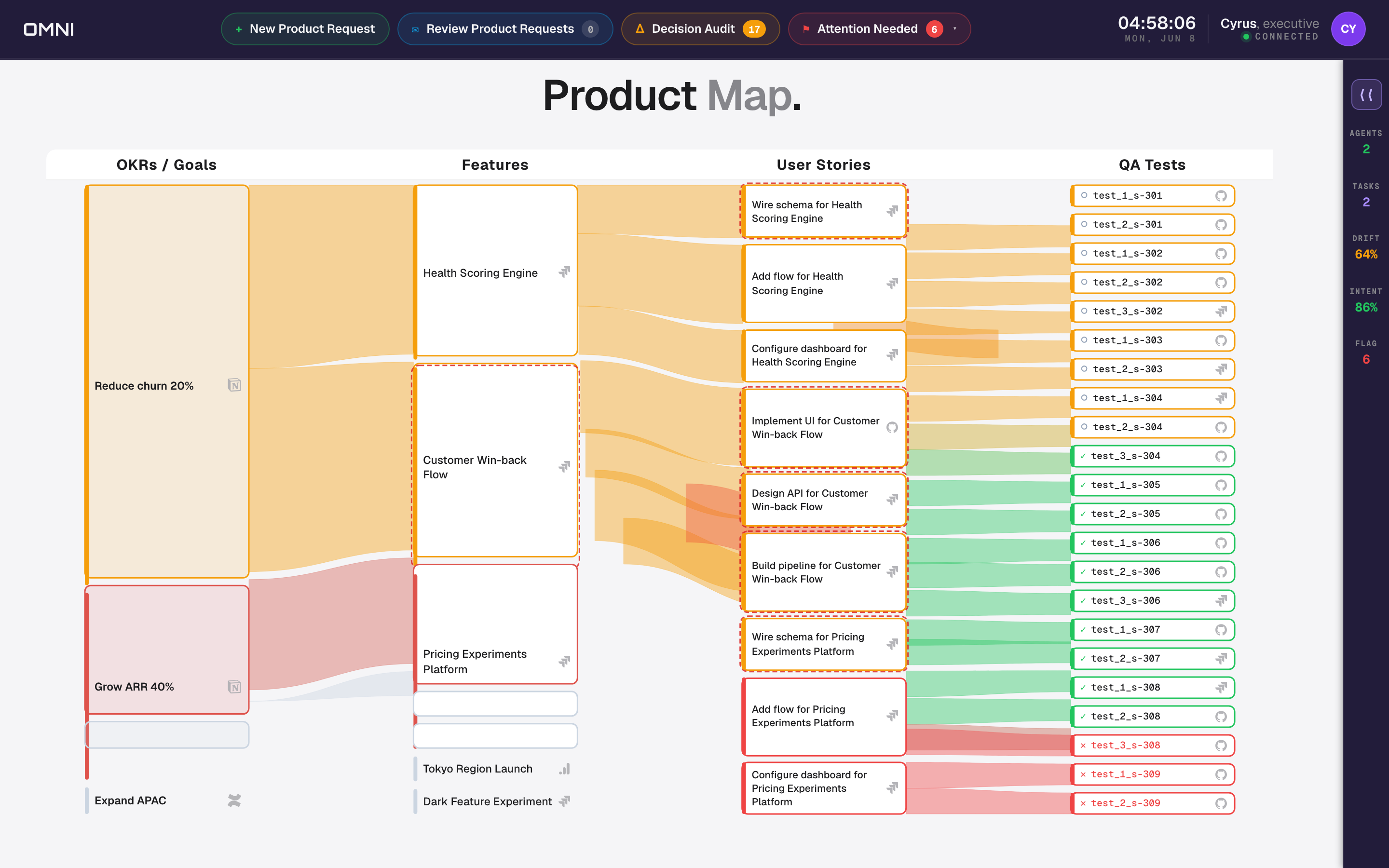Click GitHub icon on test_2_s-309
Image resolution: width=1389 pixels, height=868 pixels.
pos(1221,803)
